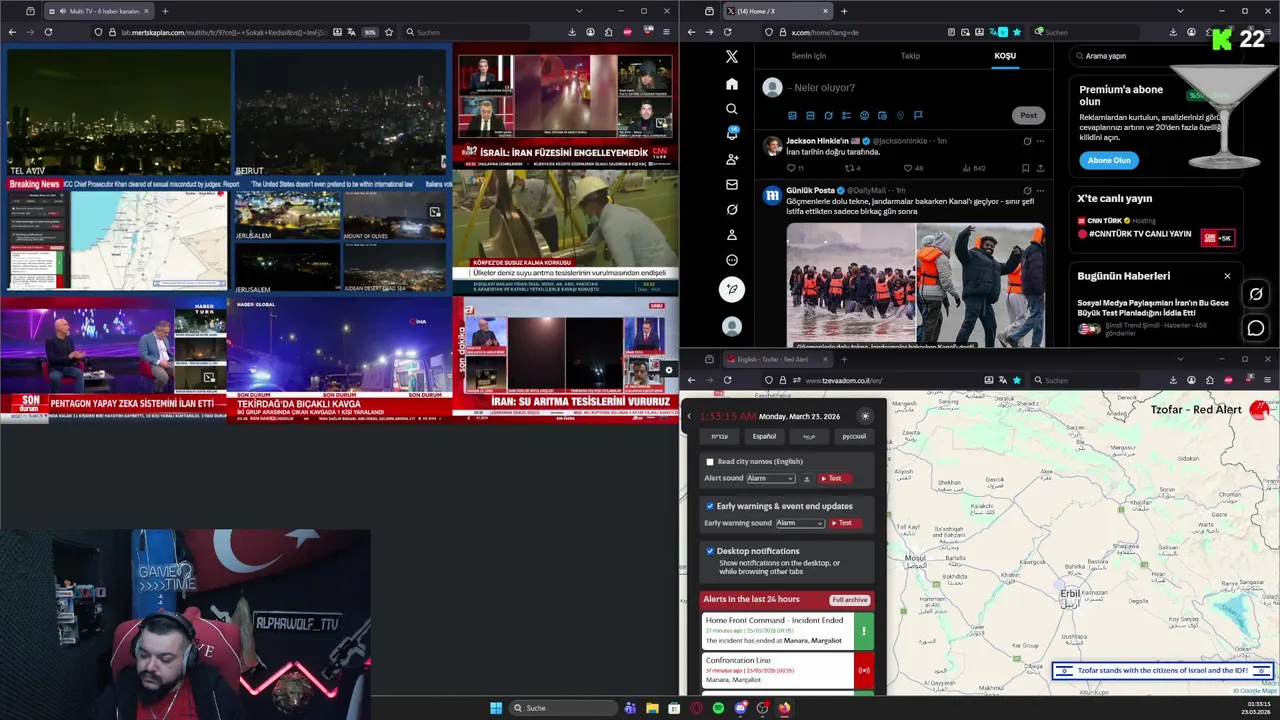Click the taskbar Suche search box
The width and height of the screenshot is (1280, 720).
click(x=563, y=708)
